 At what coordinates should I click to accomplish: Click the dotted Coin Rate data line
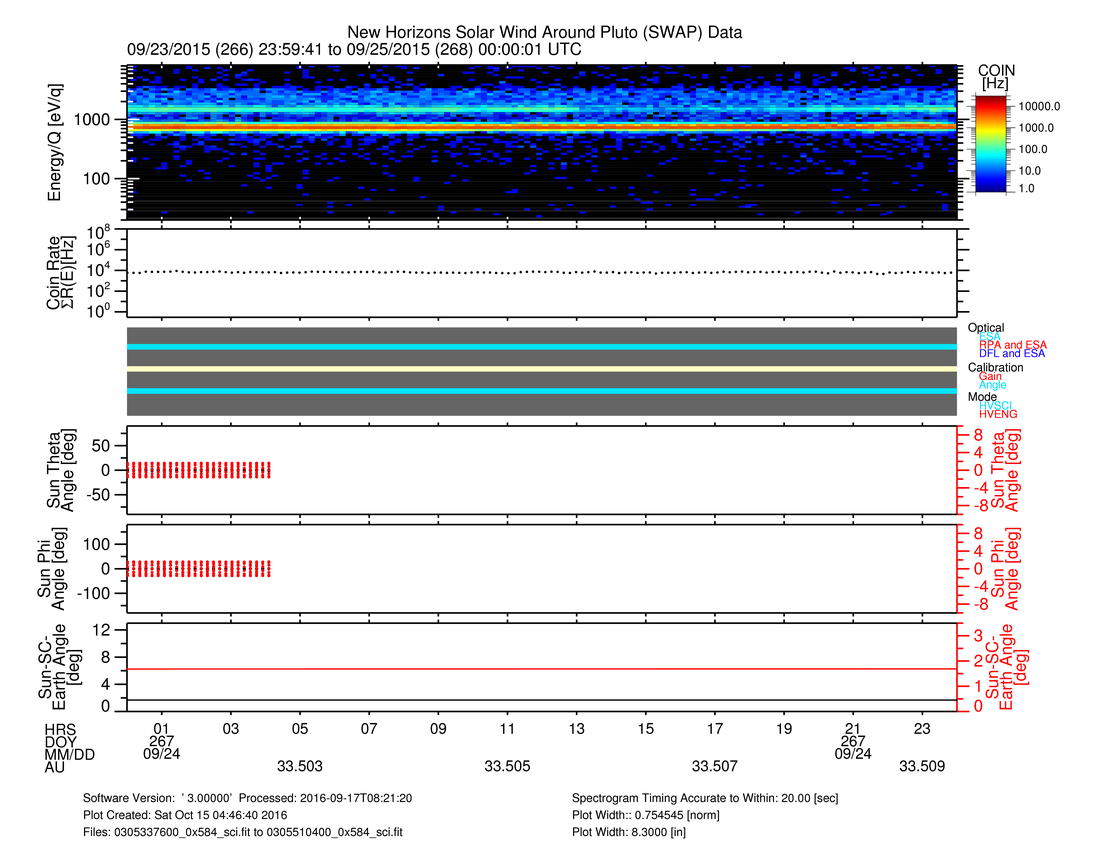[542, 272]
